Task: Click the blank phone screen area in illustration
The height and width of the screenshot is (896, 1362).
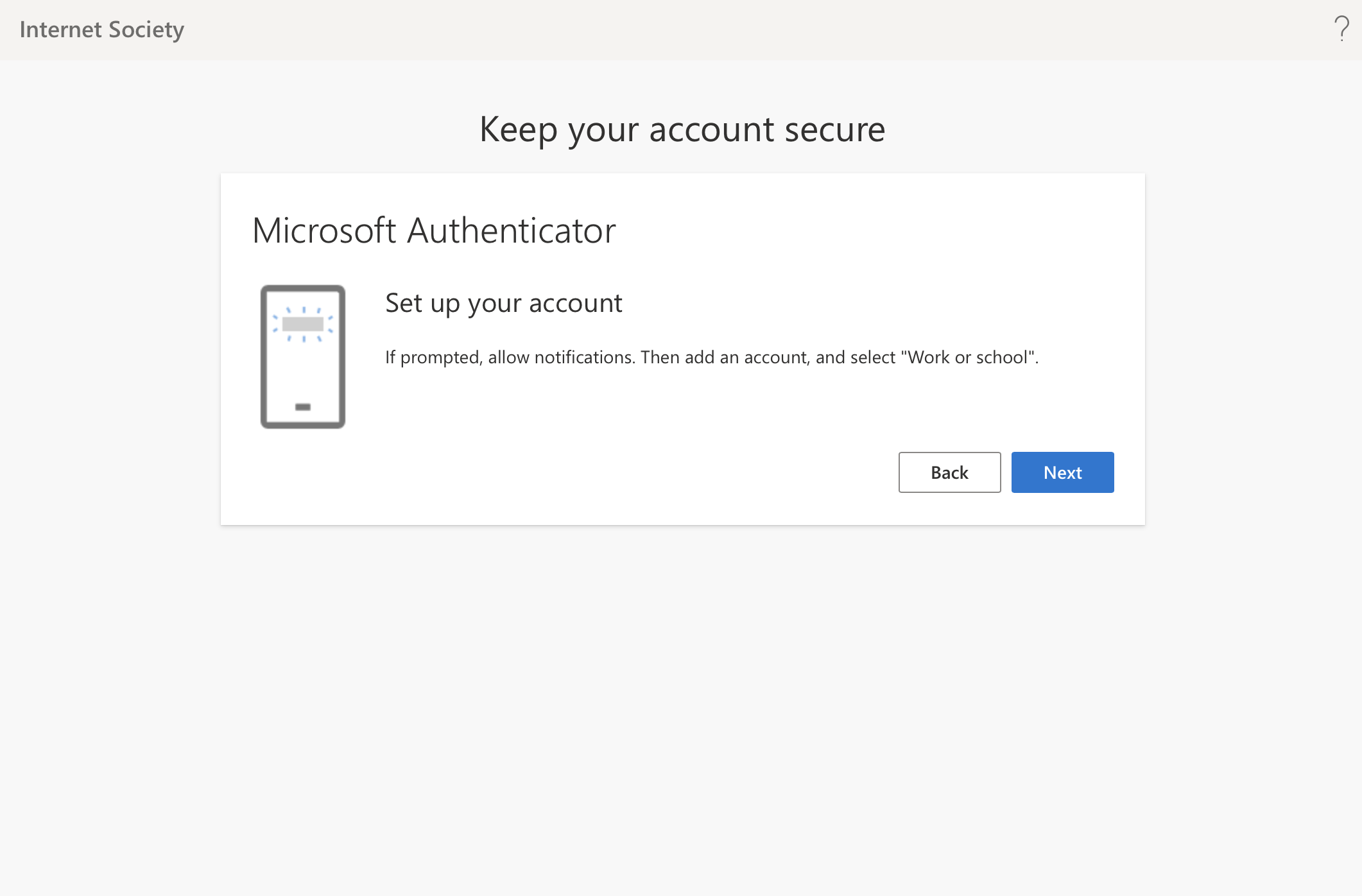Action: [302, 372]
